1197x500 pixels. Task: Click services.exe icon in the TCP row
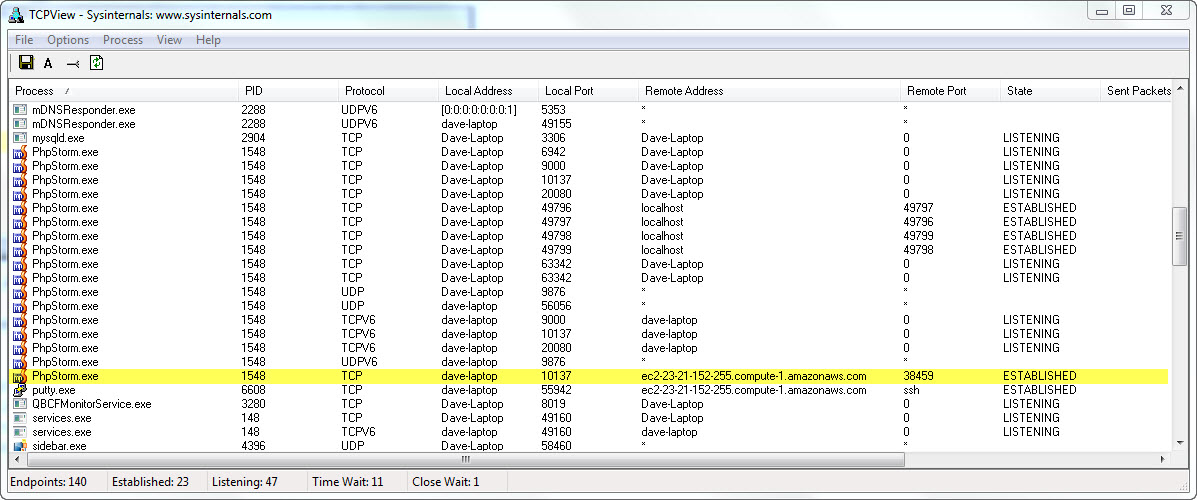20,418
